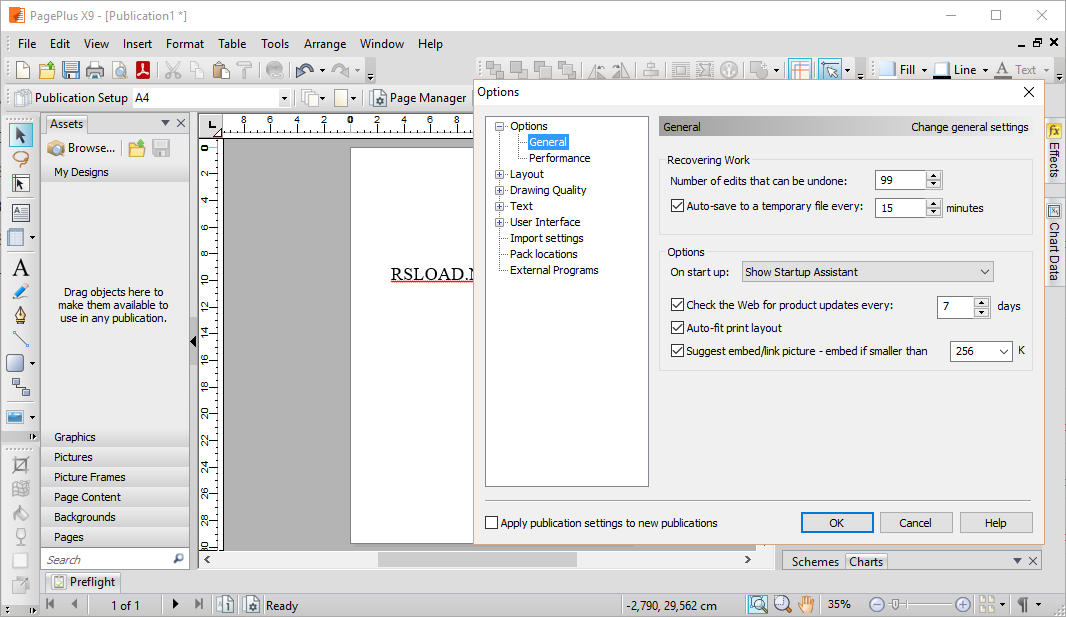Expand the User Interface tree node

500,222
